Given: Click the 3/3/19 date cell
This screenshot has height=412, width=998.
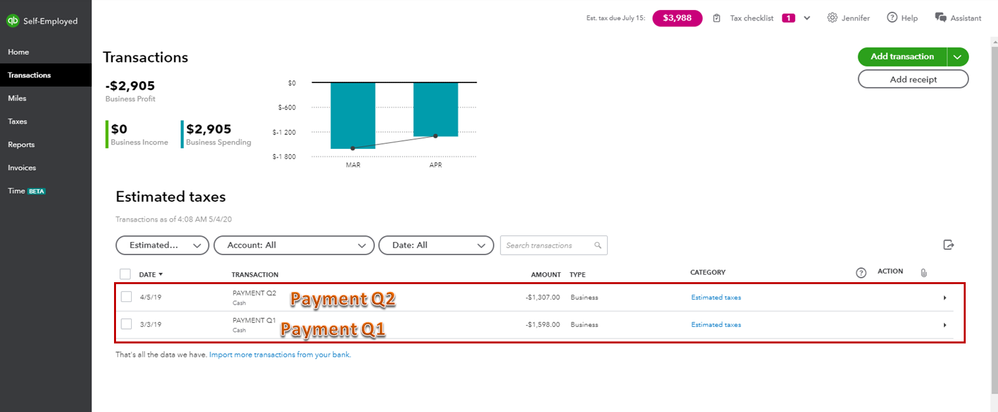Looking at the screenshot, I should click(150, 325).
